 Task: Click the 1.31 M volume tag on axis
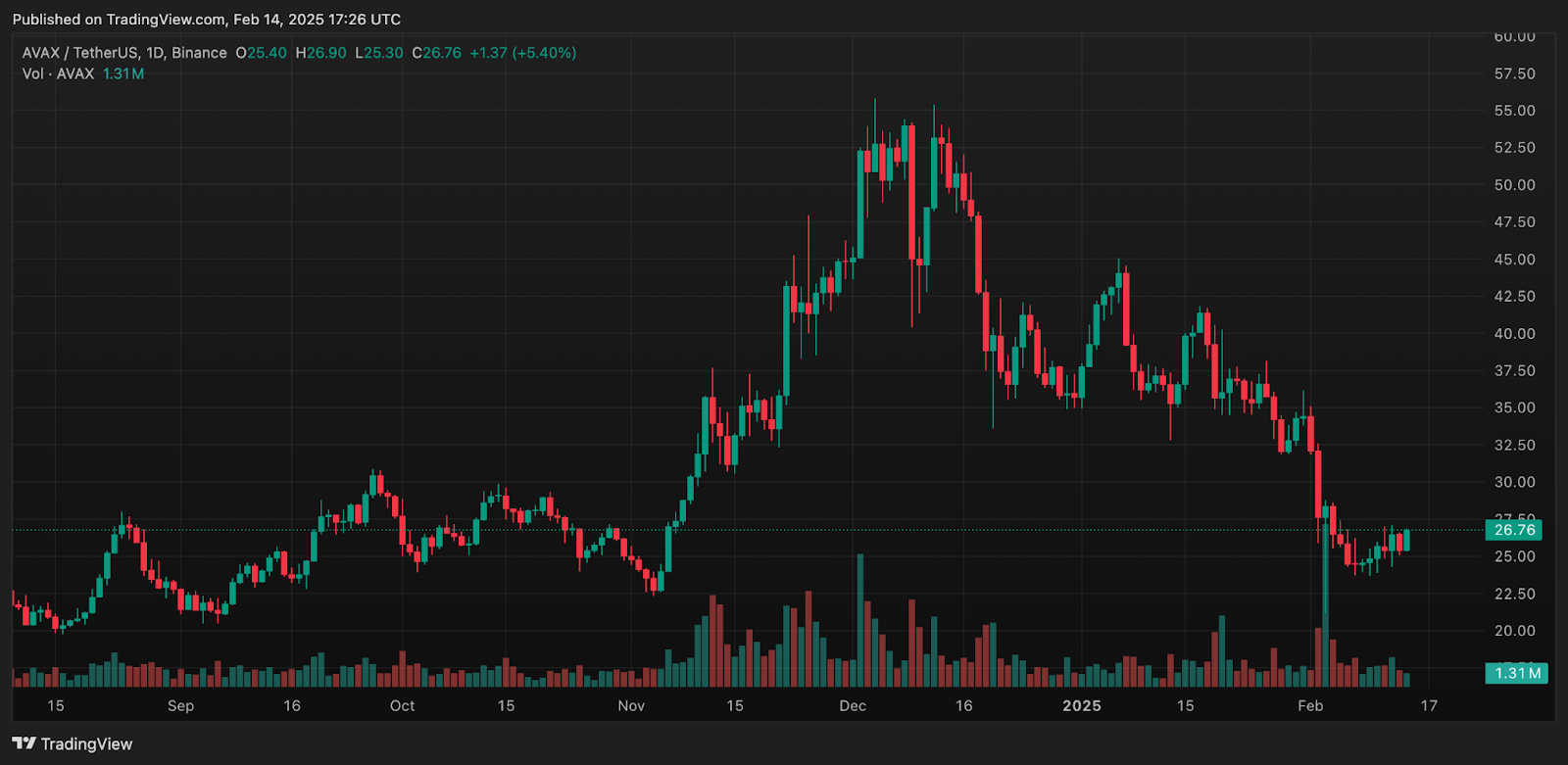coord(1516,674)
